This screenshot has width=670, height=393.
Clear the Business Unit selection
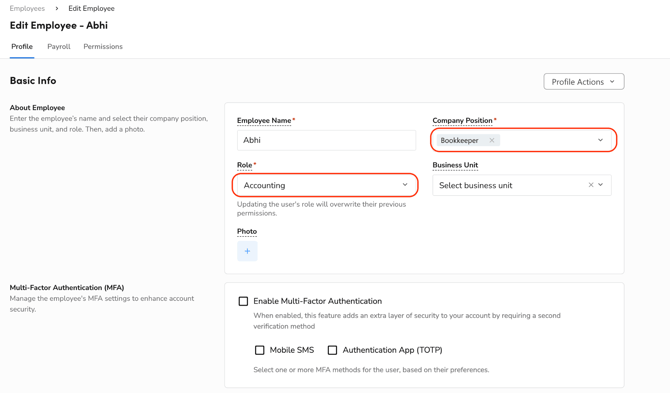[591, 185]
